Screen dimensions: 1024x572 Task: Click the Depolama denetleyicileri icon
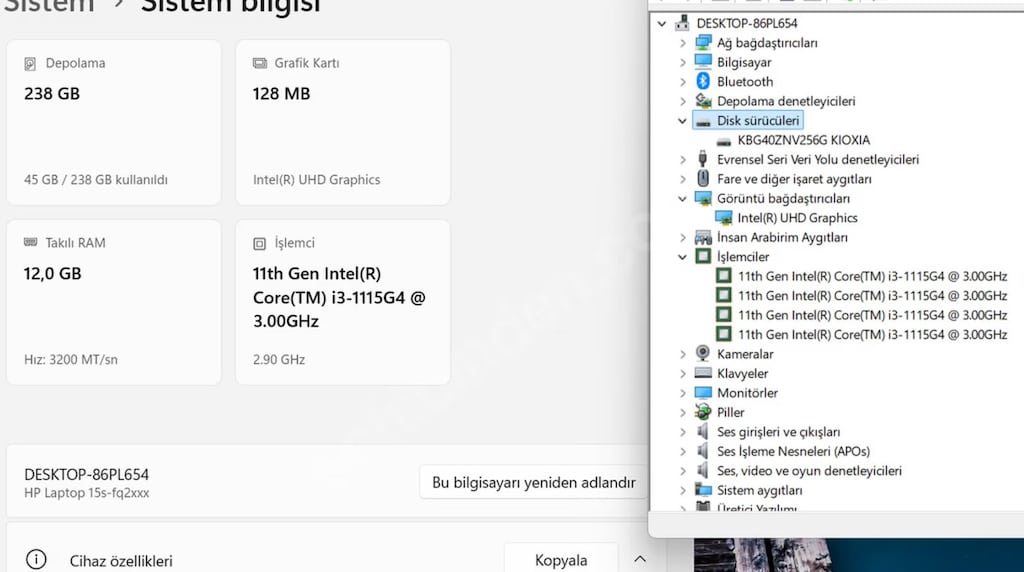tap(703, 101)
